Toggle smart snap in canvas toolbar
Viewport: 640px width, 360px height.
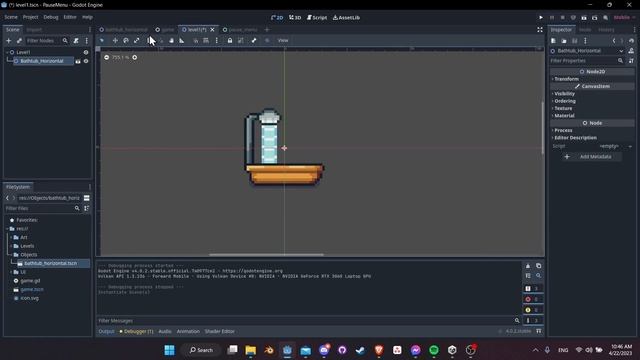click(x=196, y=40)
